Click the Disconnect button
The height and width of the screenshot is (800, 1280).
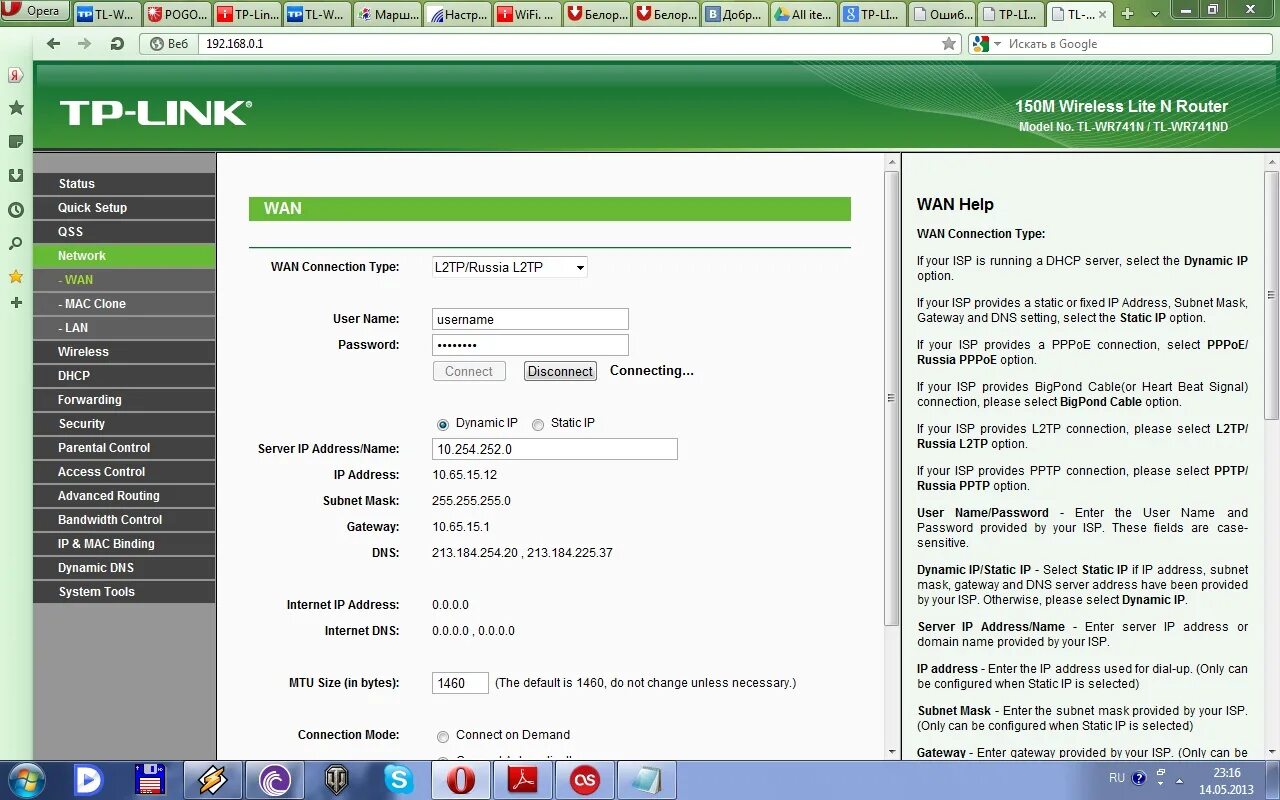(560, 371)
